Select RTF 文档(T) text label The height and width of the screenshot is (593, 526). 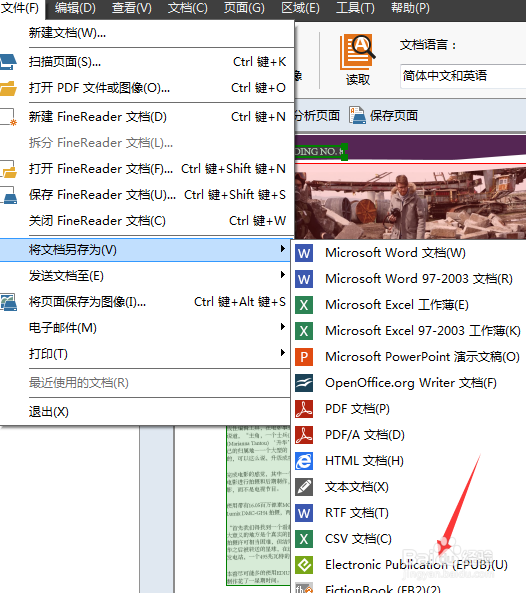(x=357, y=513)
